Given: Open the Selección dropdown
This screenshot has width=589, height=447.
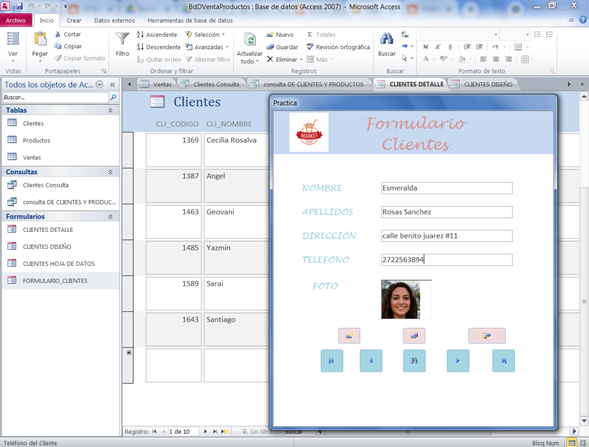Looking at the screenshot, I should [x=205, y=35].
